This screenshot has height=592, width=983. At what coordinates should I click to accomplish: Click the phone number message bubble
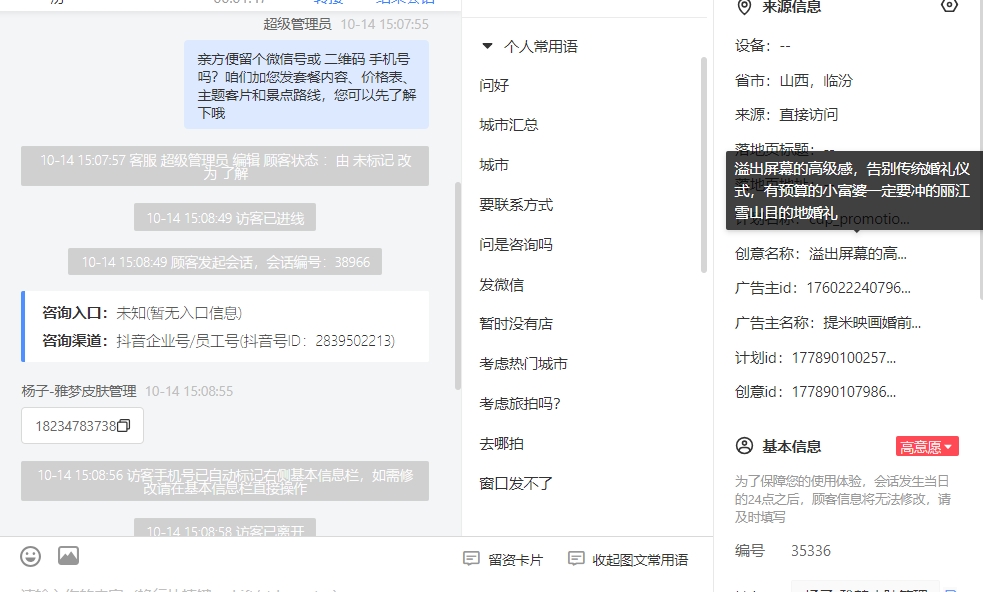(82, 426)
